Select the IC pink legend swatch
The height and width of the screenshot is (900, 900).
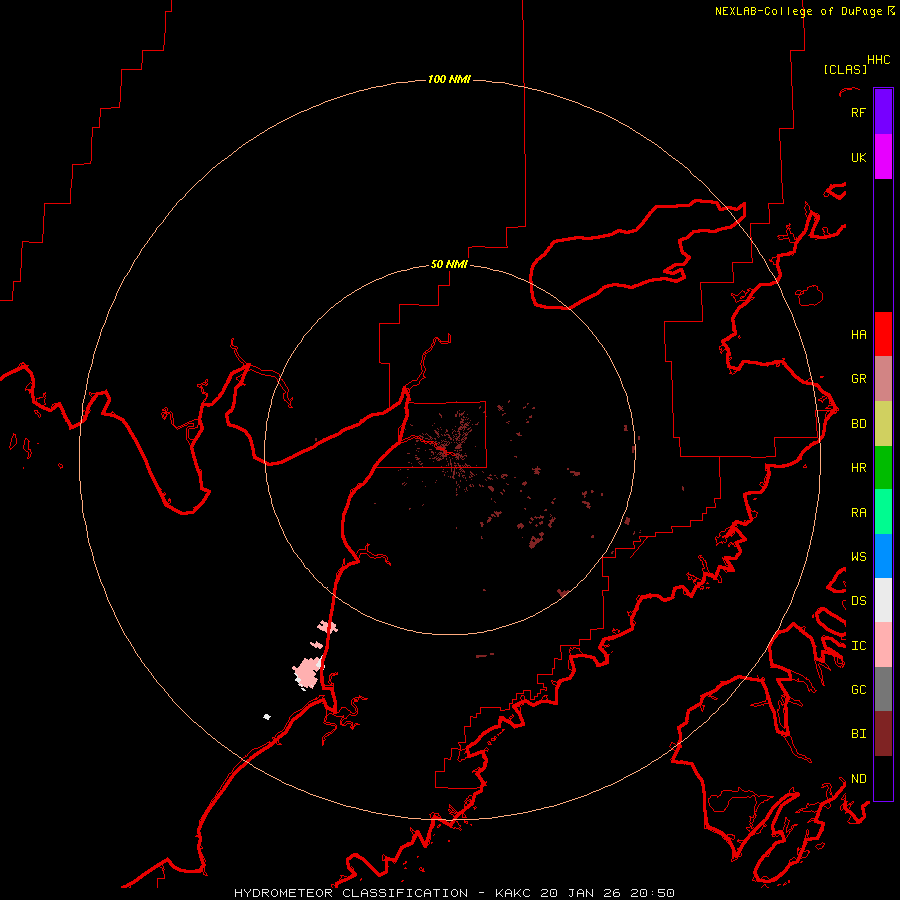(x=883, y=645)
